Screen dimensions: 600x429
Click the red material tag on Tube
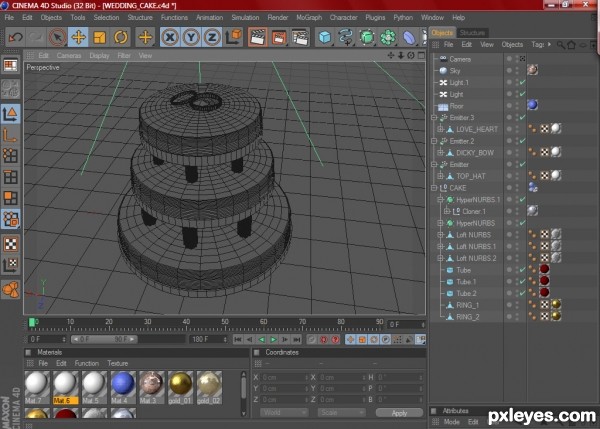tap(544, 270)
